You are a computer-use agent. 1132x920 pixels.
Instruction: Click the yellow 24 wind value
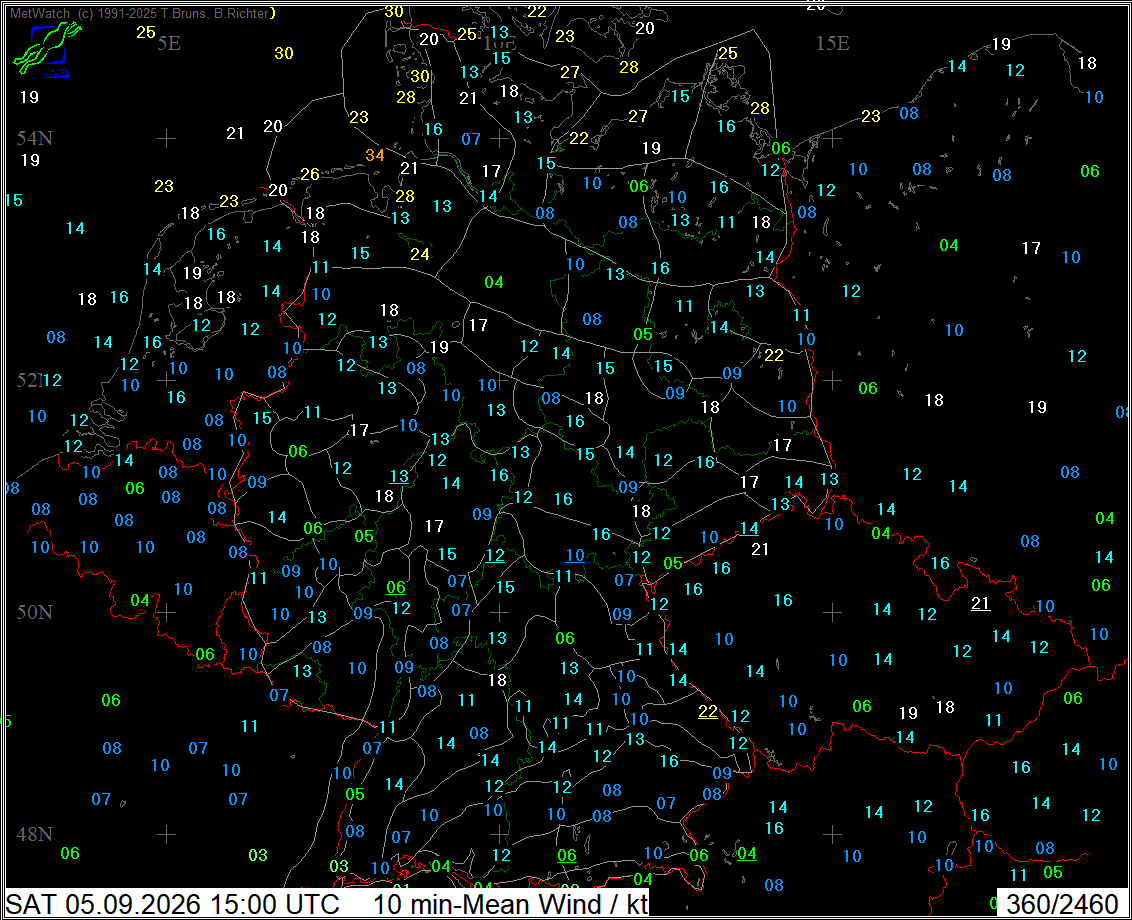coord(420,254)
